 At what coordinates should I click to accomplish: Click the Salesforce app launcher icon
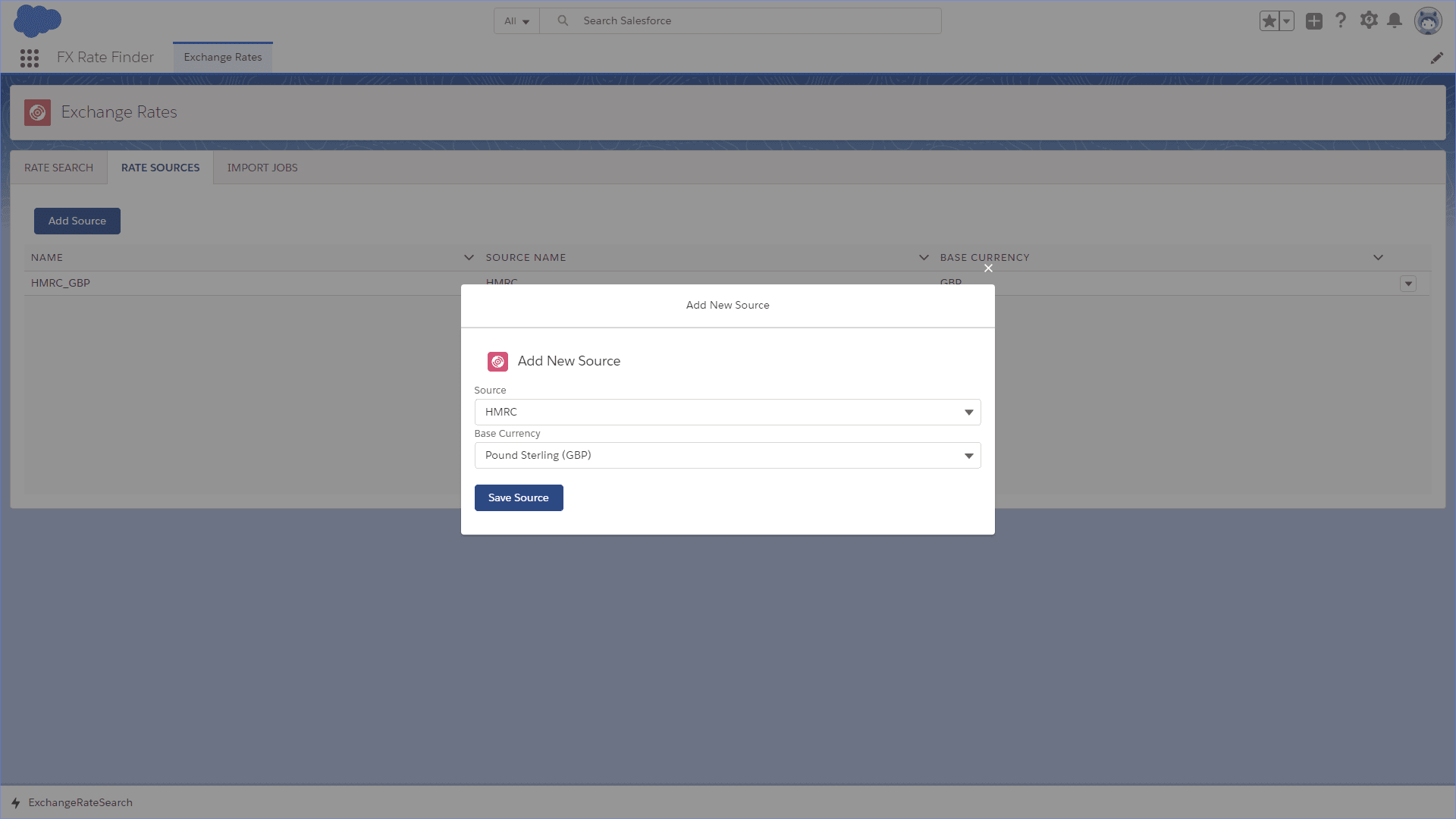click(x=29, y=57)
